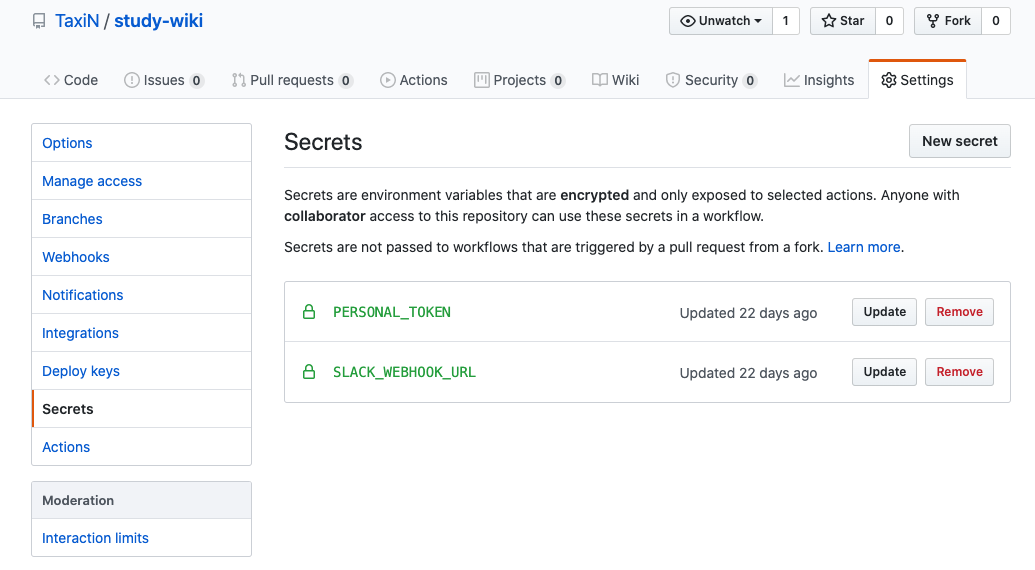Image resolution: width=1035 pixels, height=570 pixels.
Task: Open the Unwatch dropdown menu
Action: [720, 21]
